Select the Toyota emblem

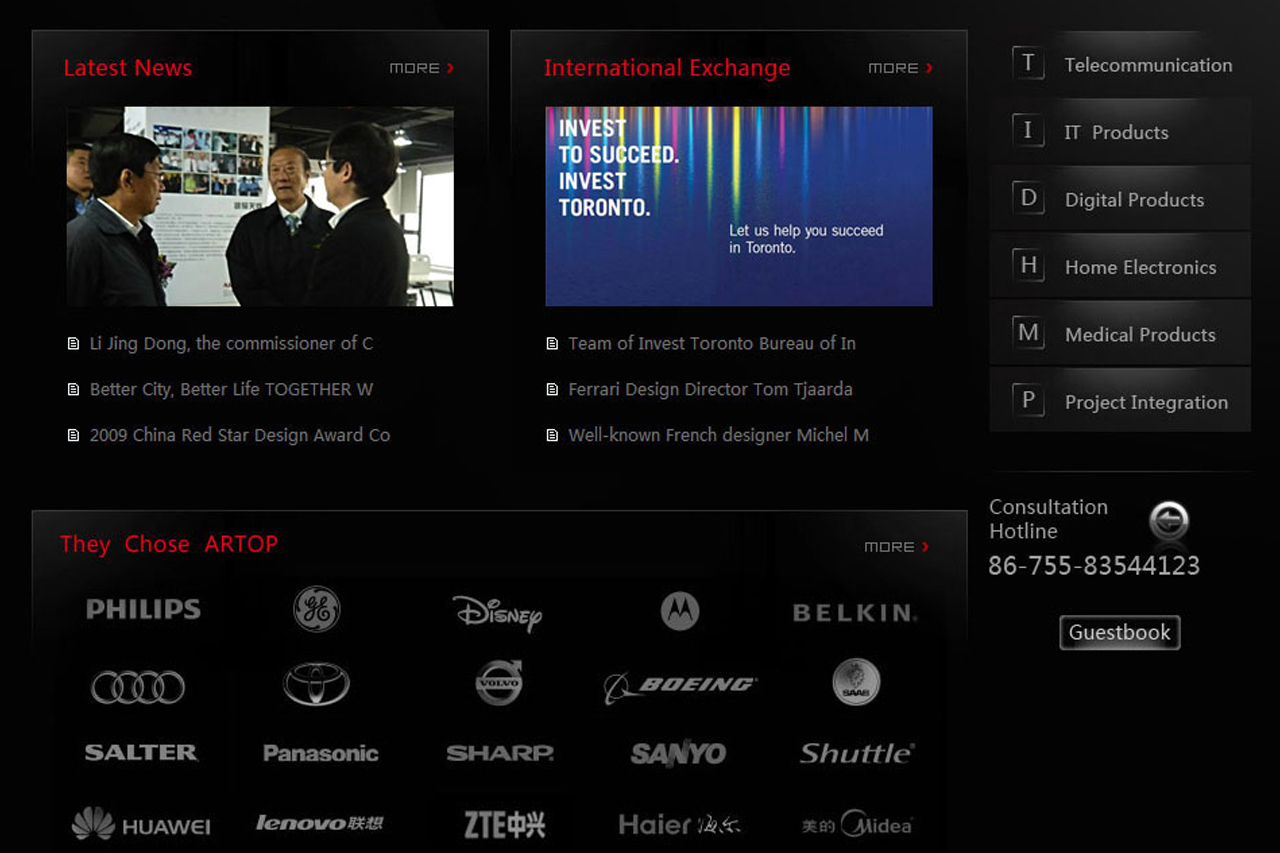point(316,685)
